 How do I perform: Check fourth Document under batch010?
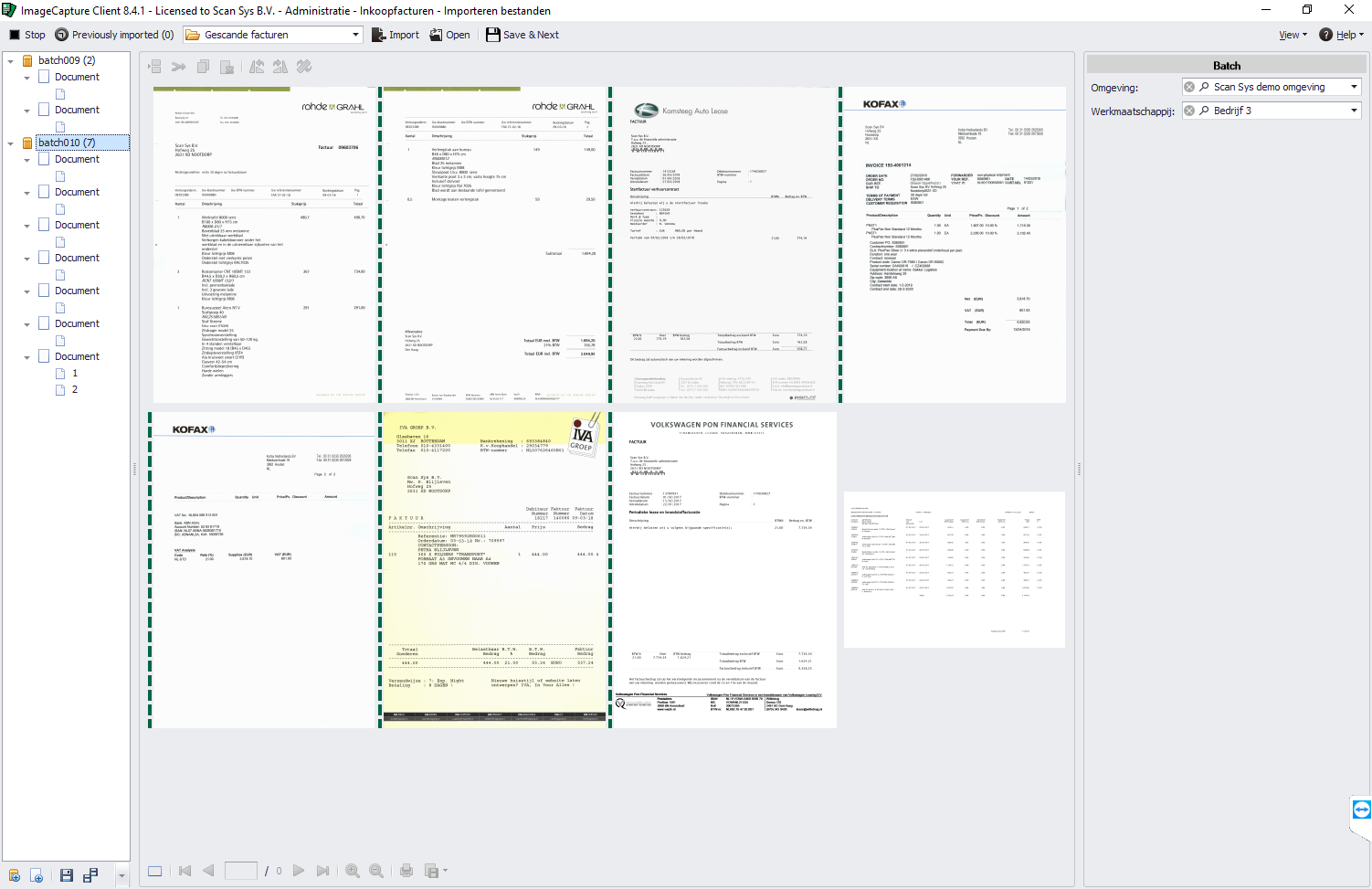[44, 258]
